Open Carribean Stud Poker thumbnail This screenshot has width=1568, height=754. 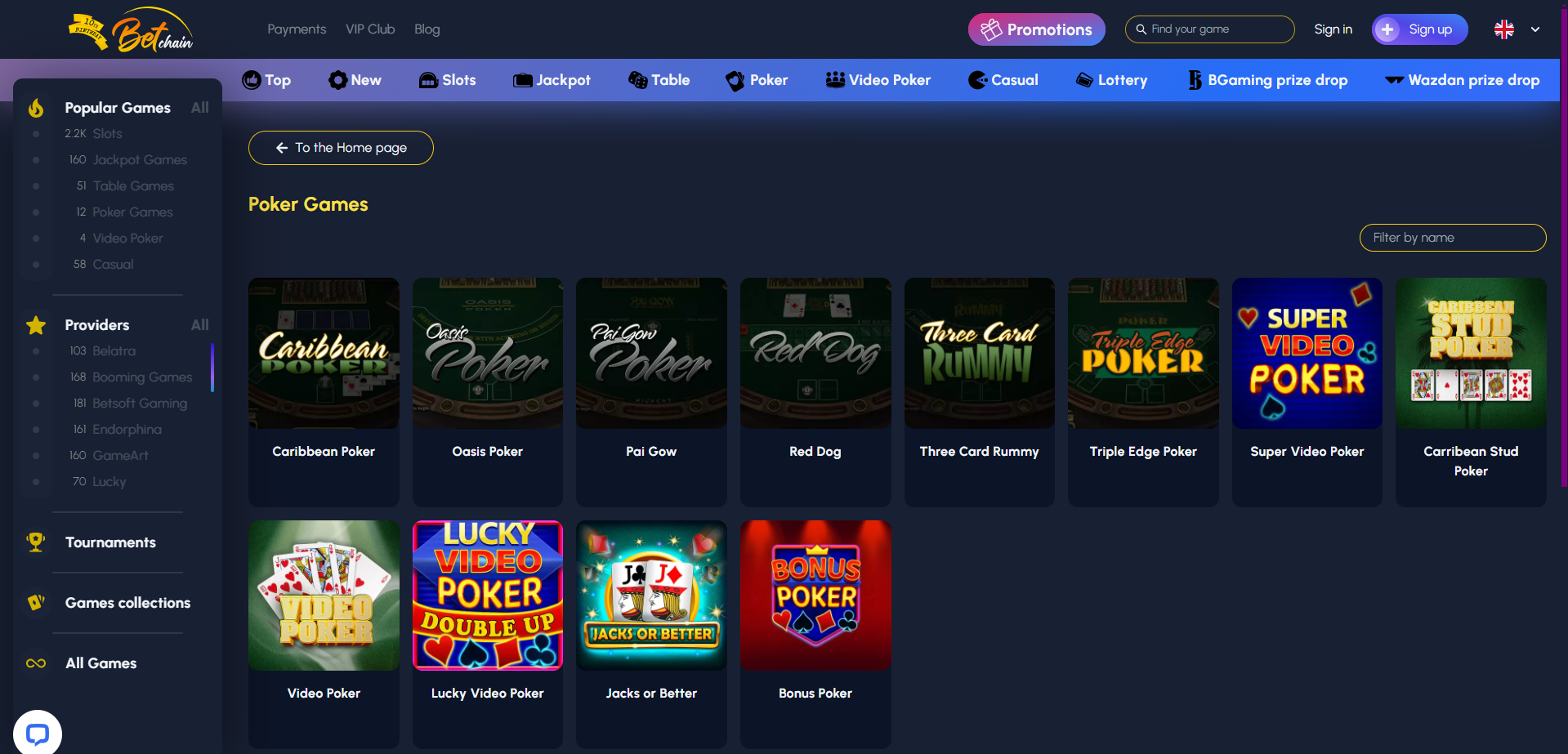click(x=1471, y=353)
